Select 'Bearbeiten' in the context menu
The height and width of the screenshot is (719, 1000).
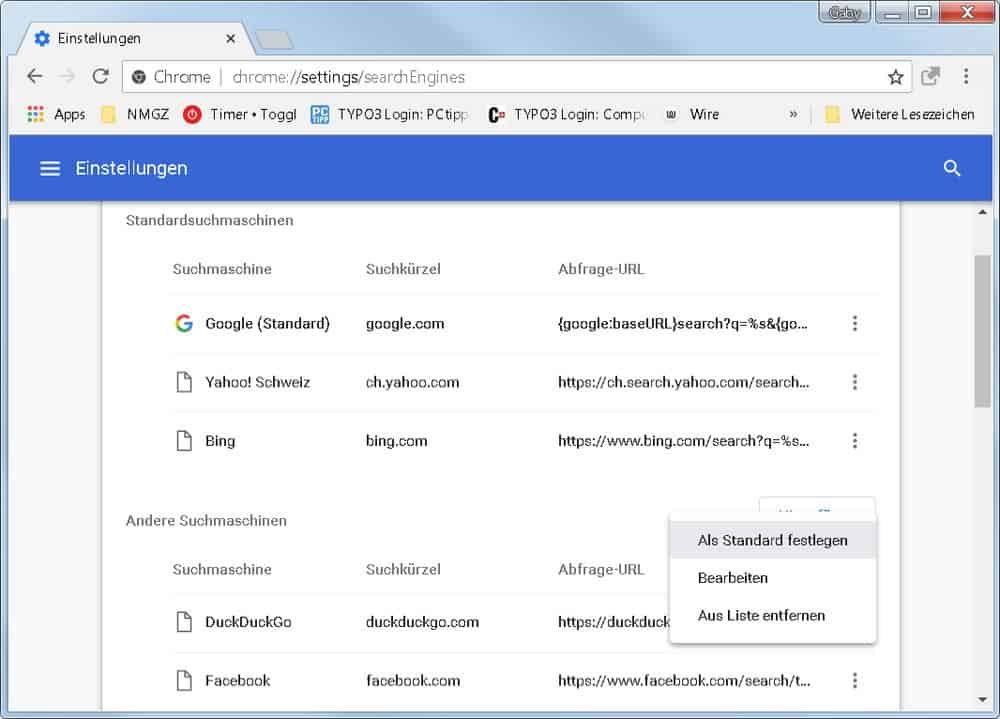tap(733, 578)
